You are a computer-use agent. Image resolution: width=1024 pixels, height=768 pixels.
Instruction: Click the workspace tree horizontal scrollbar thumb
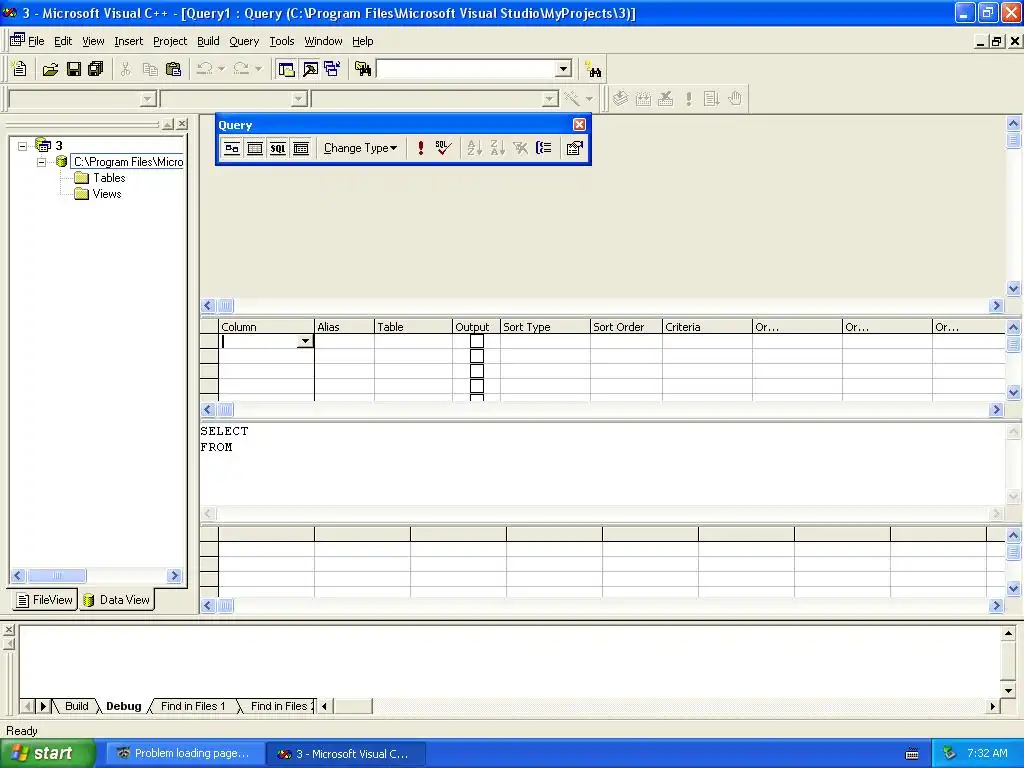point(57,575)
